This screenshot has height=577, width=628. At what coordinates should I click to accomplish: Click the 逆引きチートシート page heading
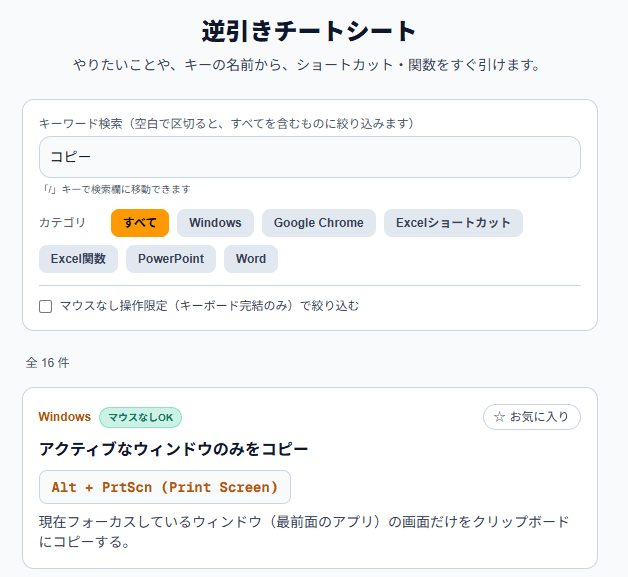pos(309,31)
